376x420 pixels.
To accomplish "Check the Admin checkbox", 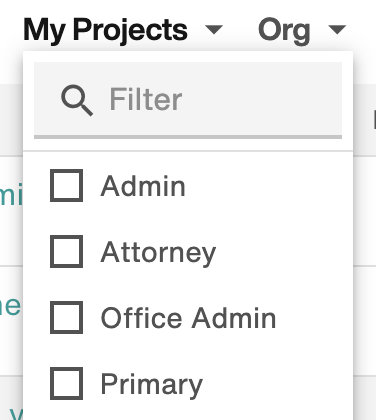I will 67,186.
